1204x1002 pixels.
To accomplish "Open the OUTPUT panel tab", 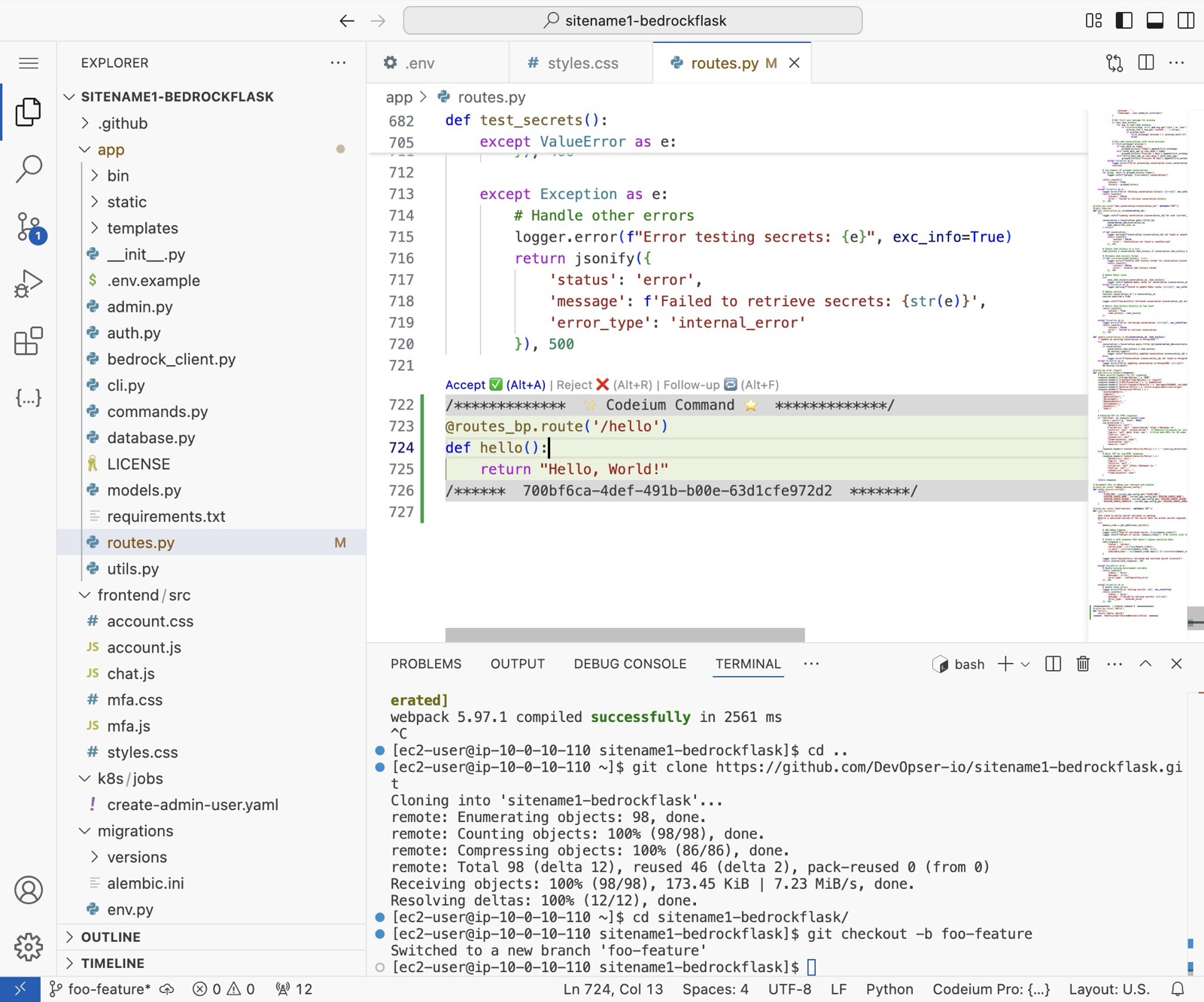I will click(518, 664).
